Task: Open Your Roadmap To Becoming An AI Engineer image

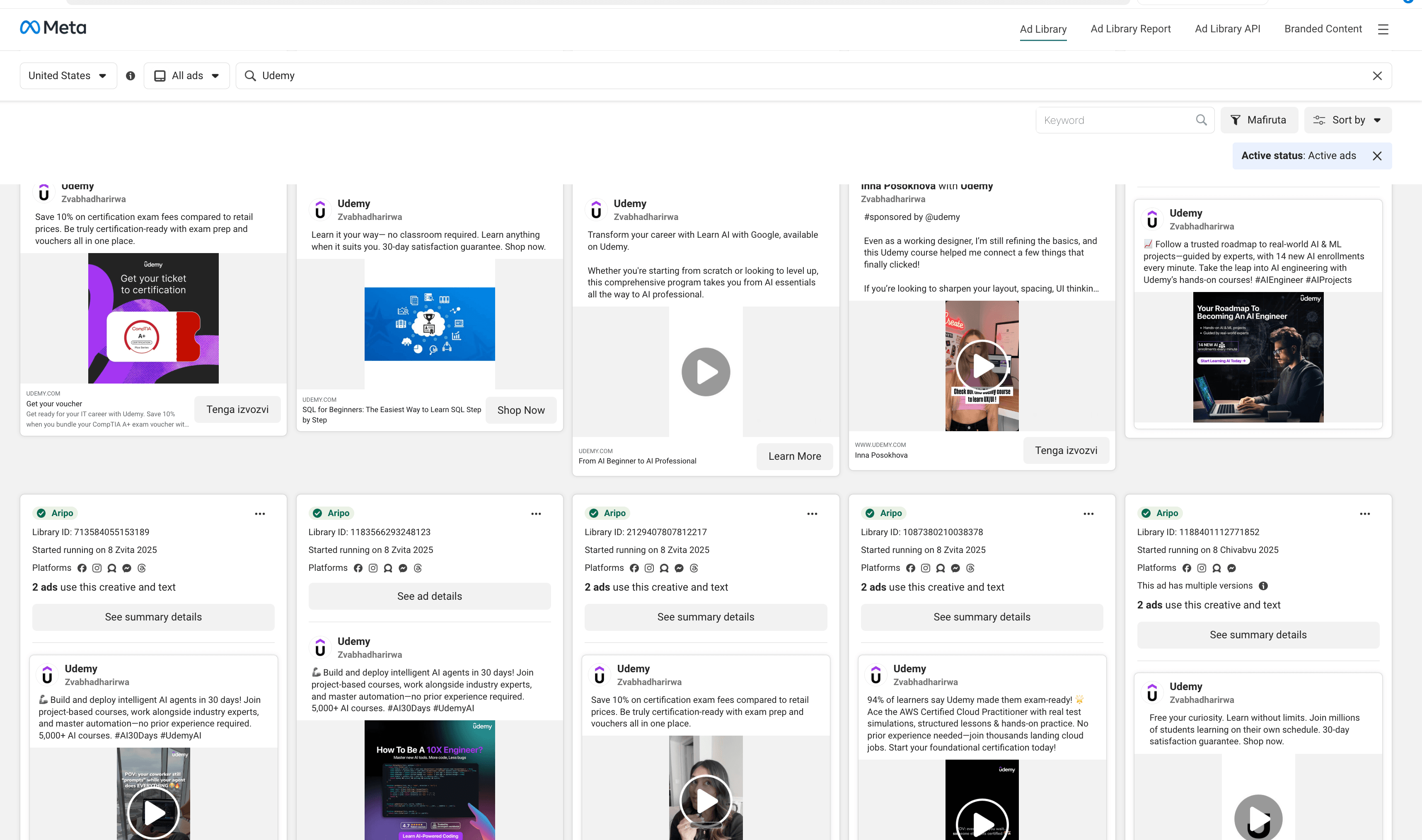Action: 1258,357
